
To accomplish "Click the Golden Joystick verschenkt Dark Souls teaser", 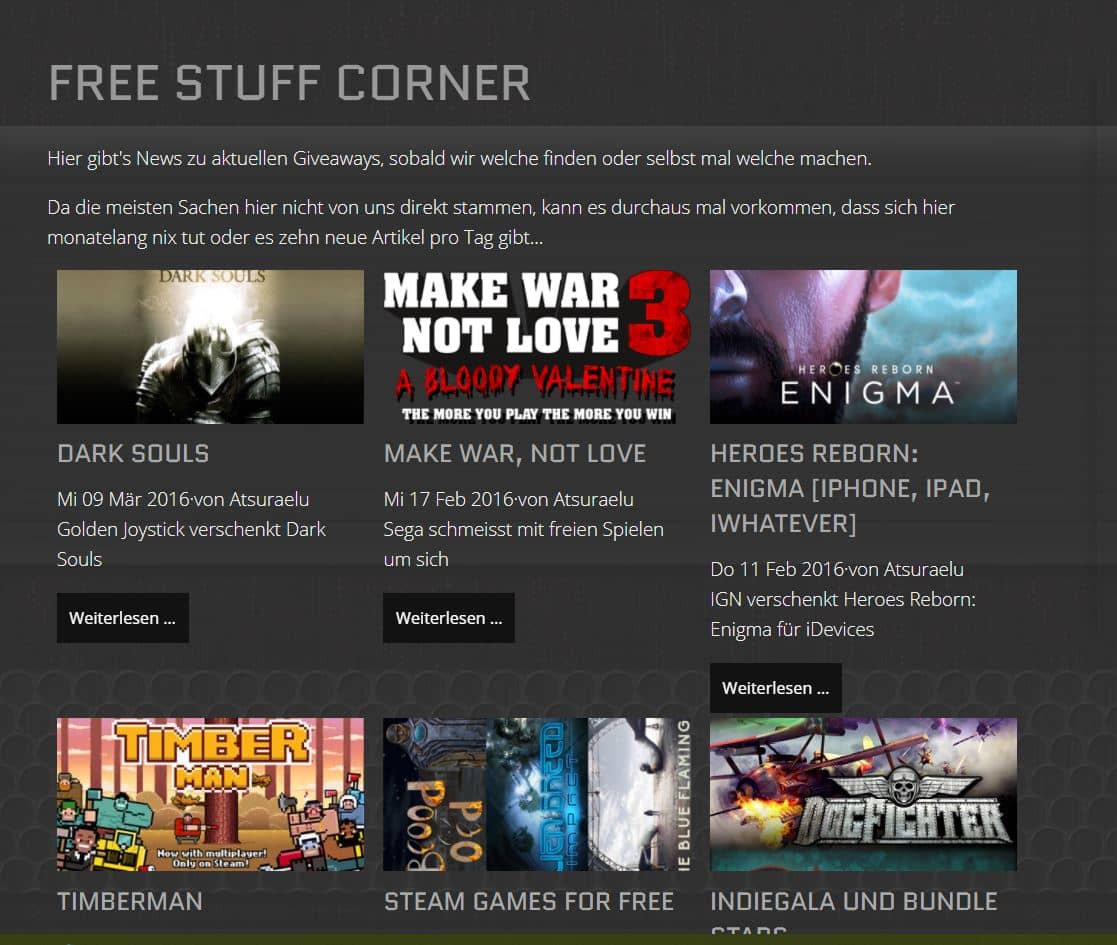I will (x=191, y=544).
